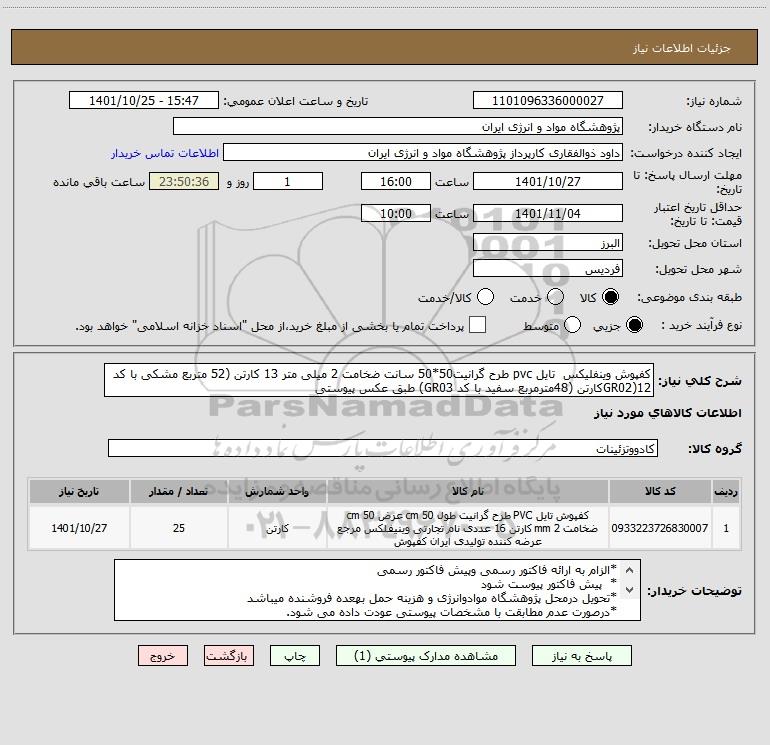Viewport: 770px width, 745px height.
Task: Click the تعداد / مقدار column header
Action: click(x=179, y=491)
